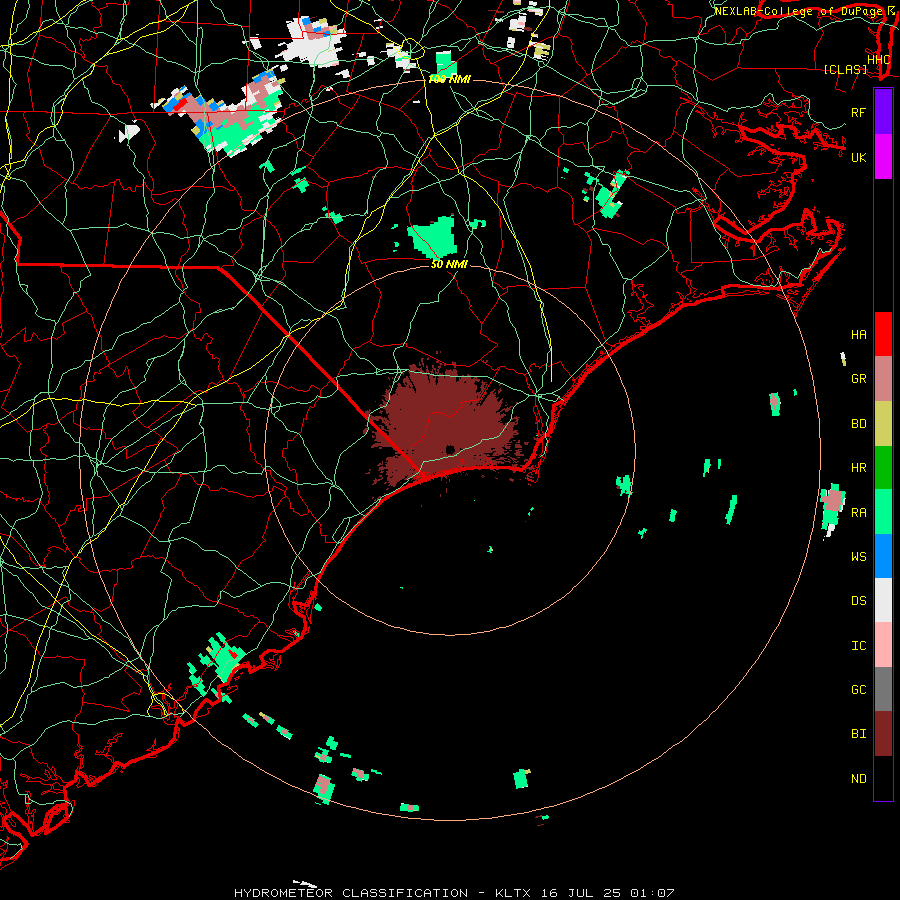Click the HHC product code text

[x=878, y=60]
